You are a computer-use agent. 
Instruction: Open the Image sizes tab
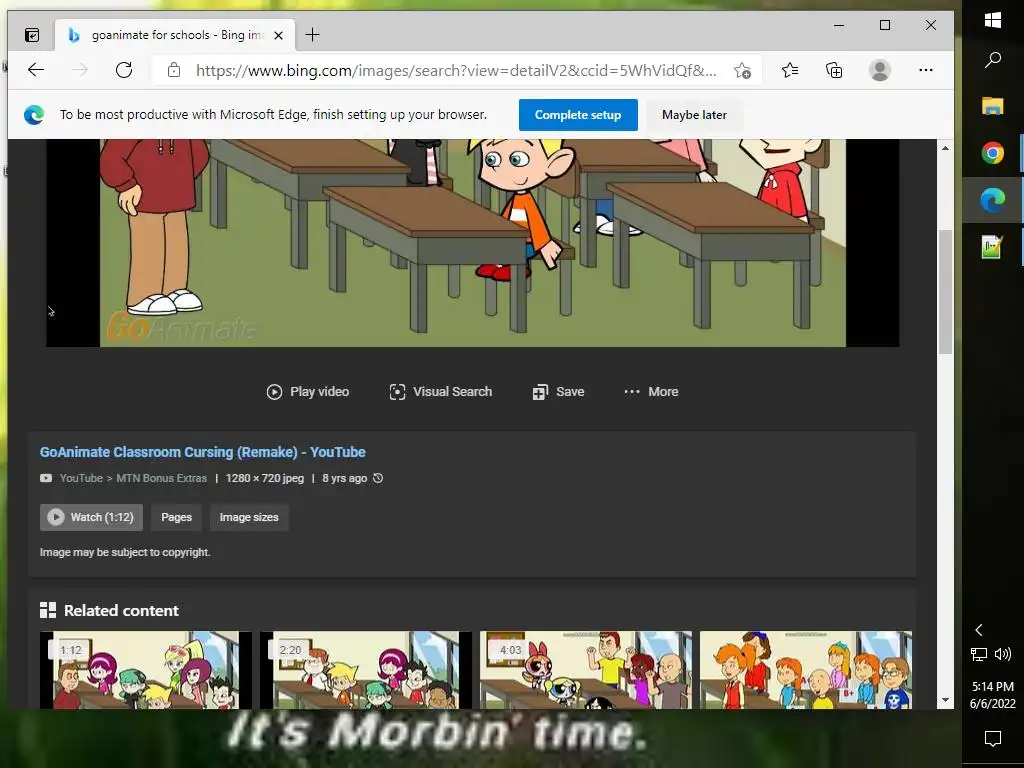249,517
